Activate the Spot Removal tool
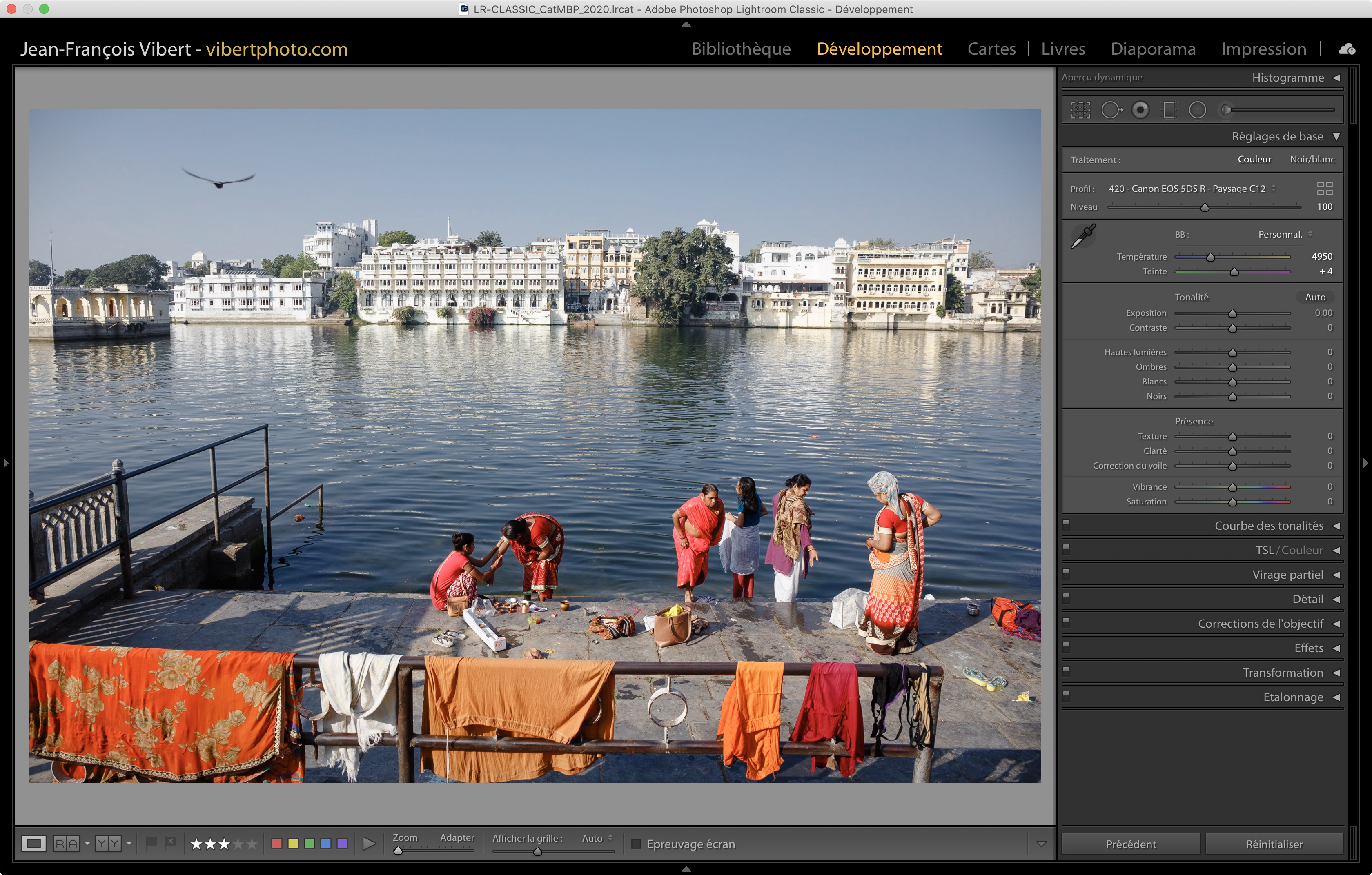The image size is (1372, 875). 1111,110
